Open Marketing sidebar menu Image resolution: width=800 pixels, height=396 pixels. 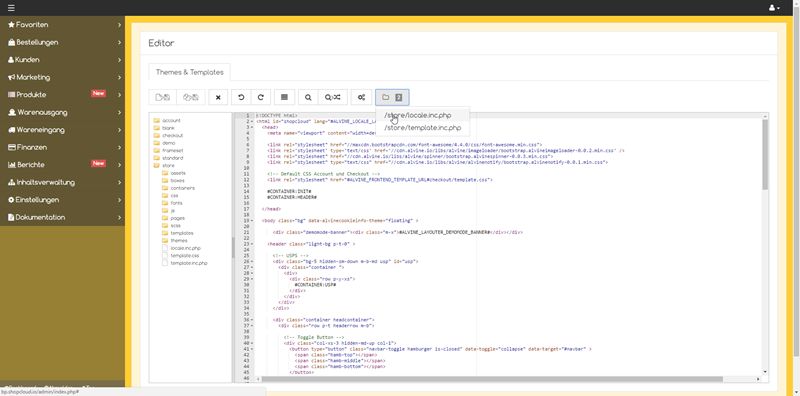coord(62,78)
